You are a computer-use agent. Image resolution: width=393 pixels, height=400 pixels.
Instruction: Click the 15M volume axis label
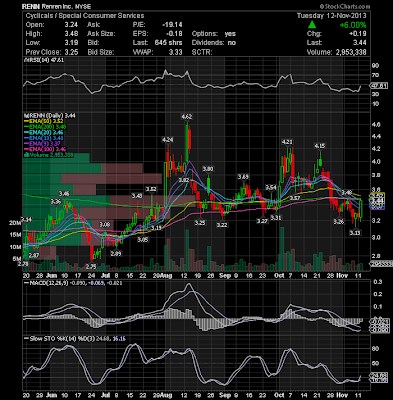[15, 235]
